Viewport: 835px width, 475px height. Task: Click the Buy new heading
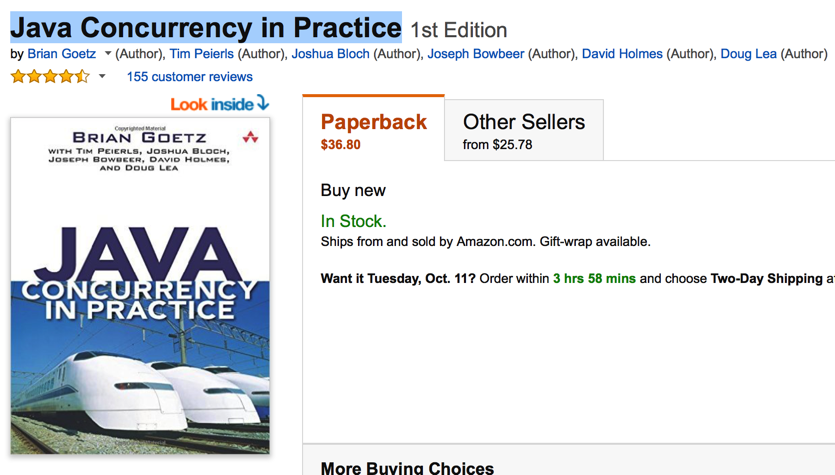coord(353,190)
